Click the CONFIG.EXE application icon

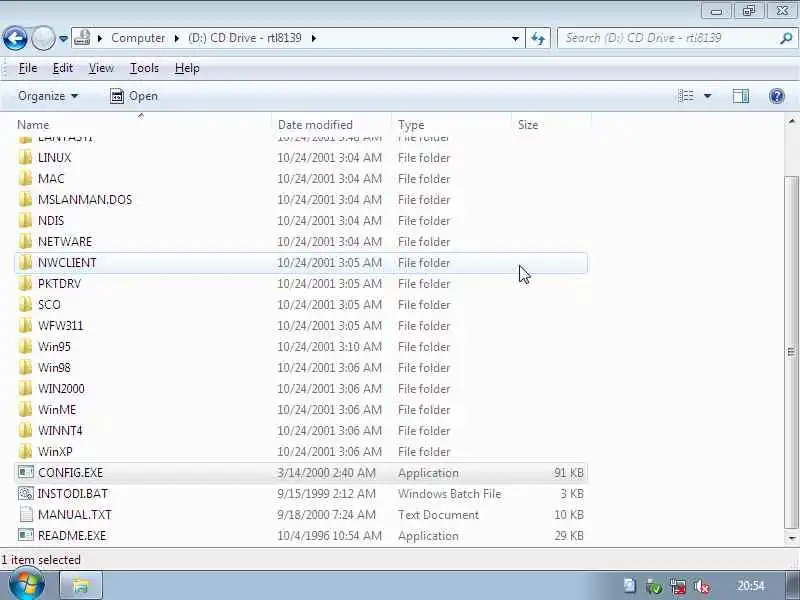26,472
